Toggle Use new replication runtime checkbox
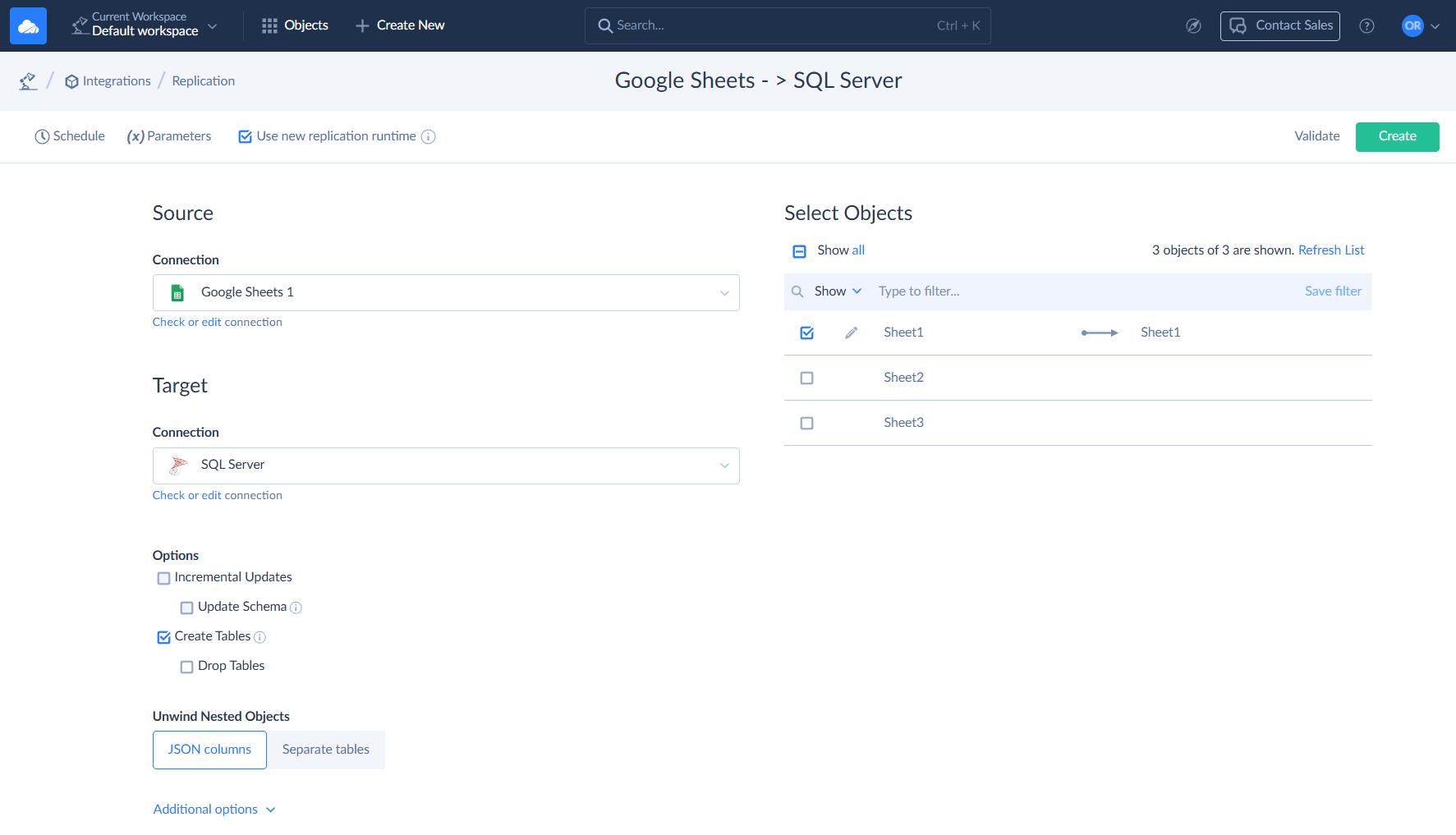 [x=245, y=136]
